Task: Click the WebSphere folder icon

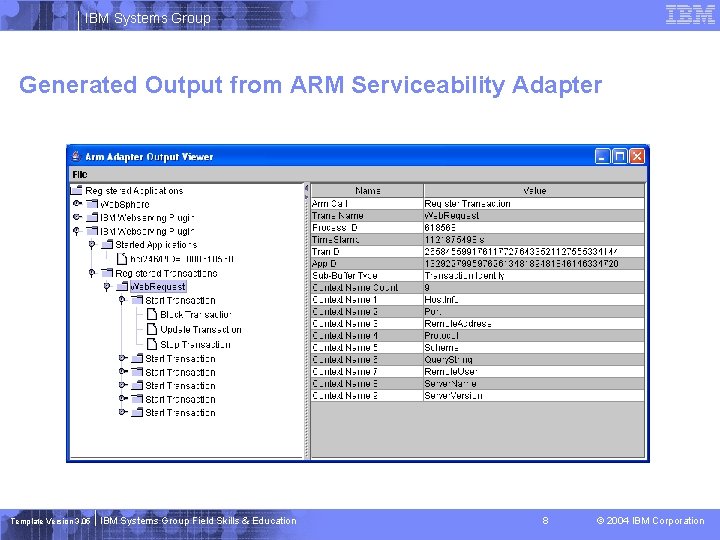Action: pos(92,203)
